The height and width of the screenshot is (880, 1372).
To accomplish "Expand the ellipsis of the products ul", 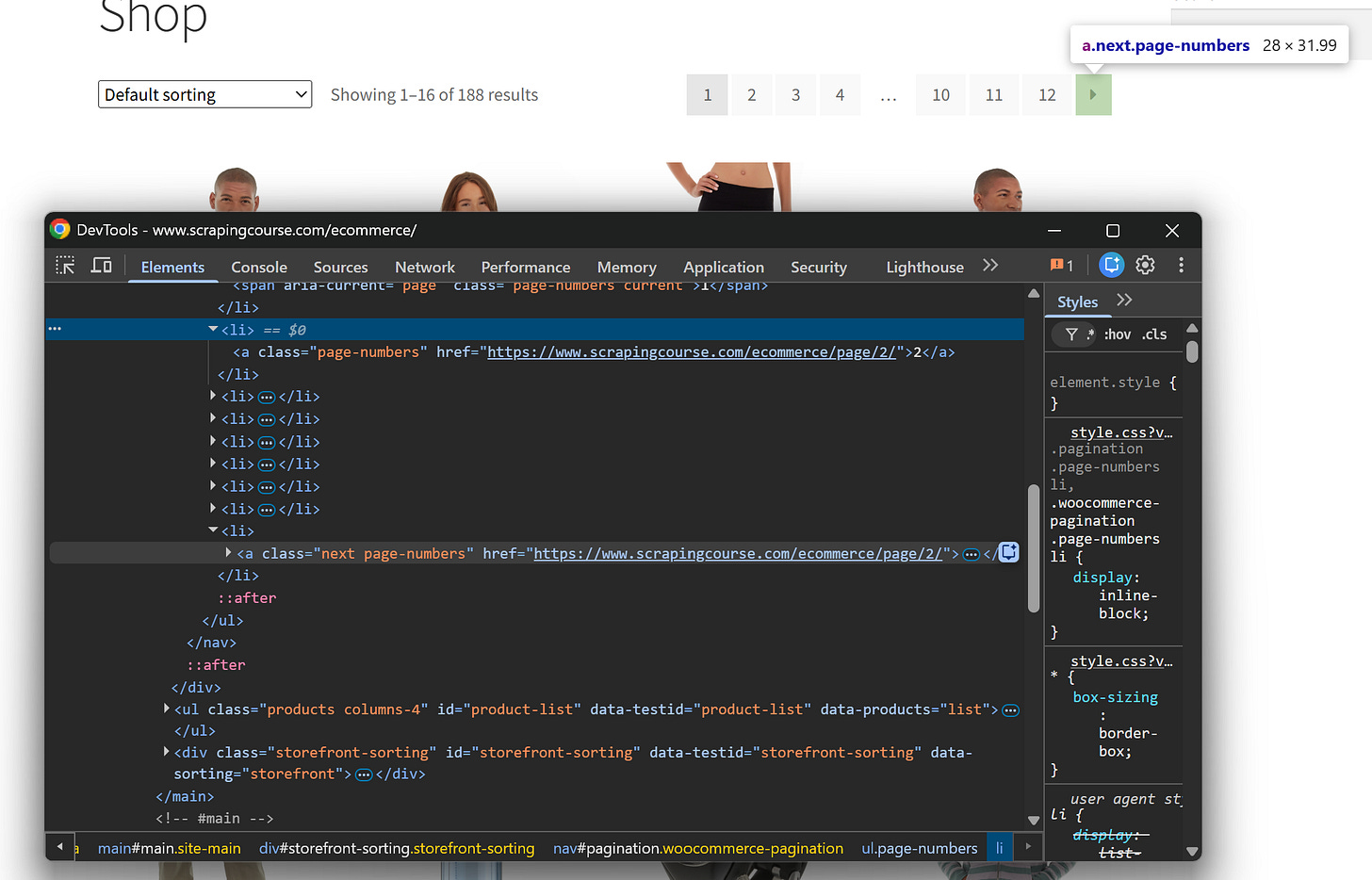I will pyautogui.click(x=1010, y=710).
